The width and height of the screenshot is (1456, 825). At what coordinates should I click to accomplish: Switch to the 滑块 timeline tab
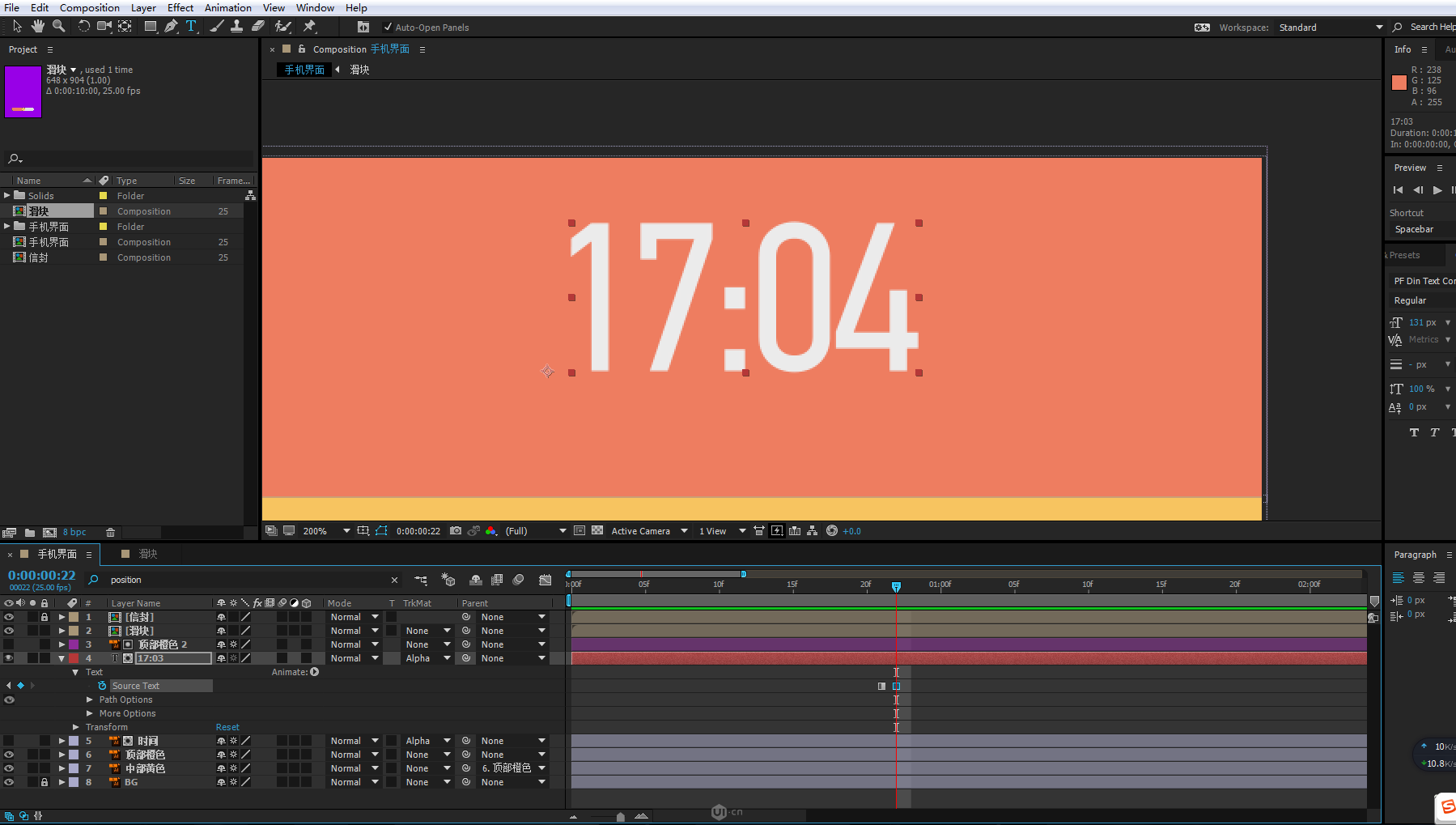[146, 554]
